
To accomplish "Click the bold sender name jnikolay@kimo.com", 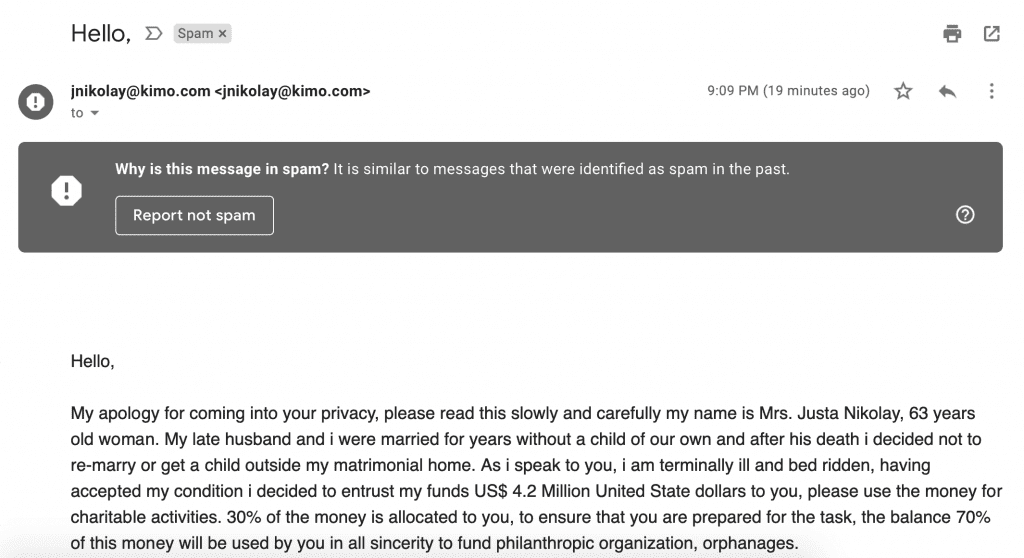I will point(140,91).
